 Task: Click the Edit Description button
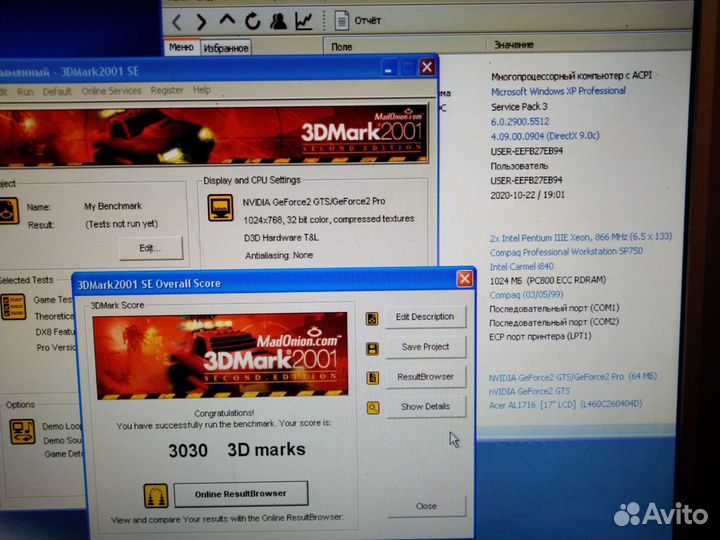(425, 317)
